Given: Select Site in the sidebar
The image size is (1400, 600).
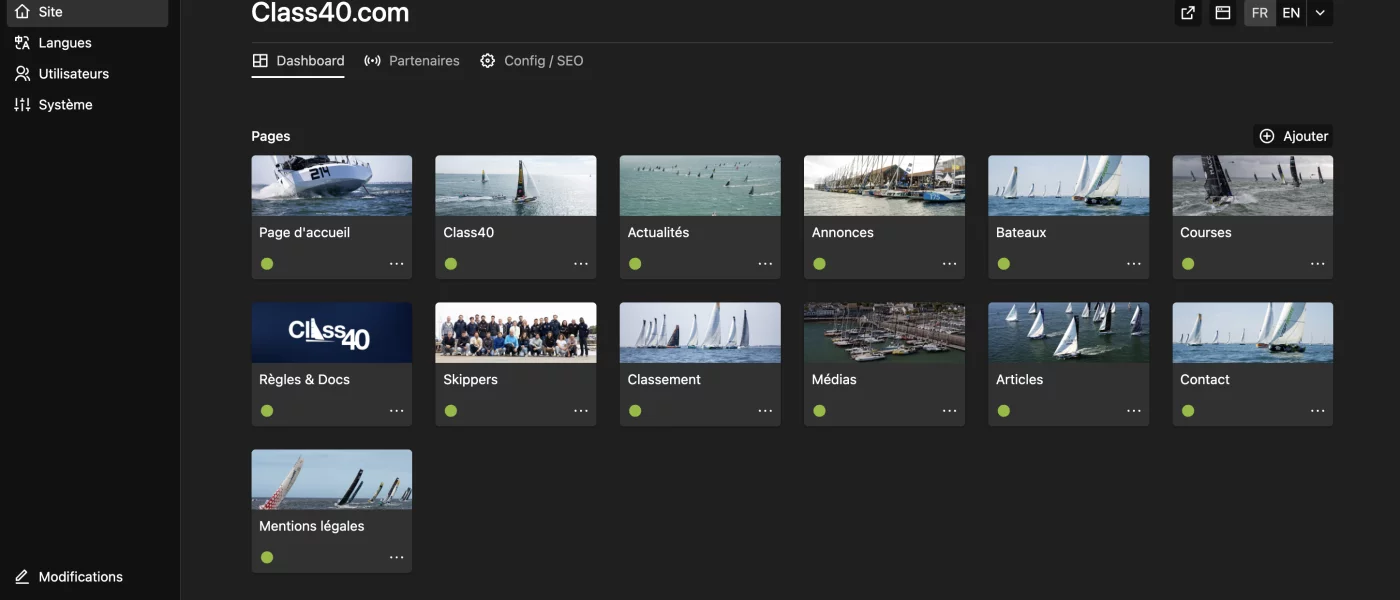Looking at the screenshot, I should coord(87,12).
